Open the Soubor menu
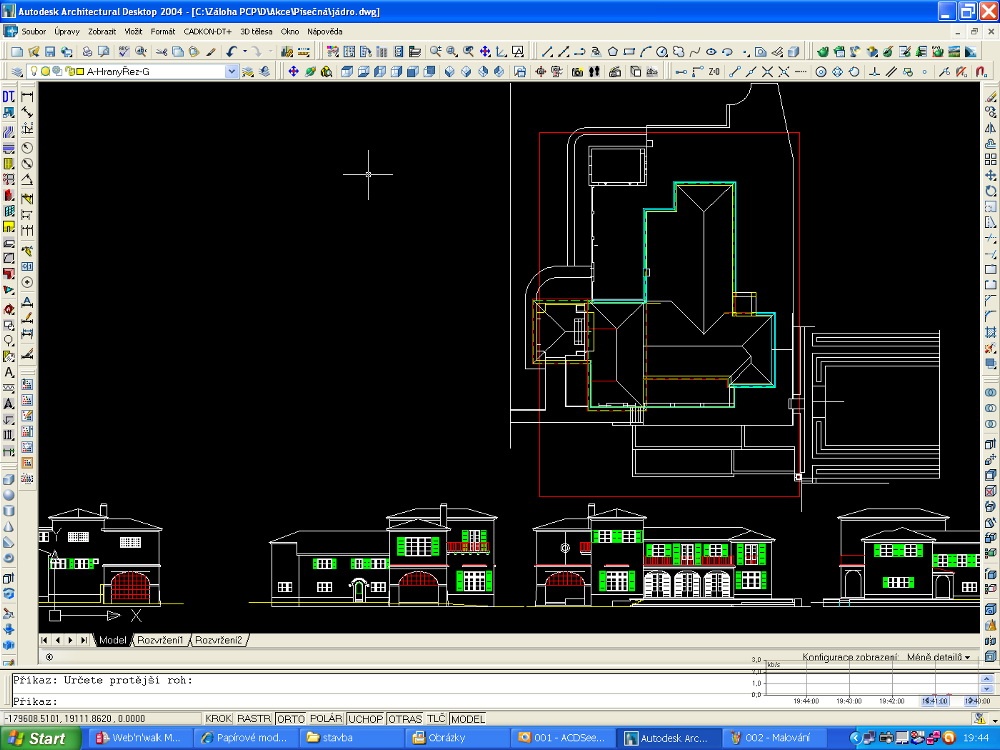This screenshot has width=1000, height=750. pyautogui.click(x=34, y=31)
